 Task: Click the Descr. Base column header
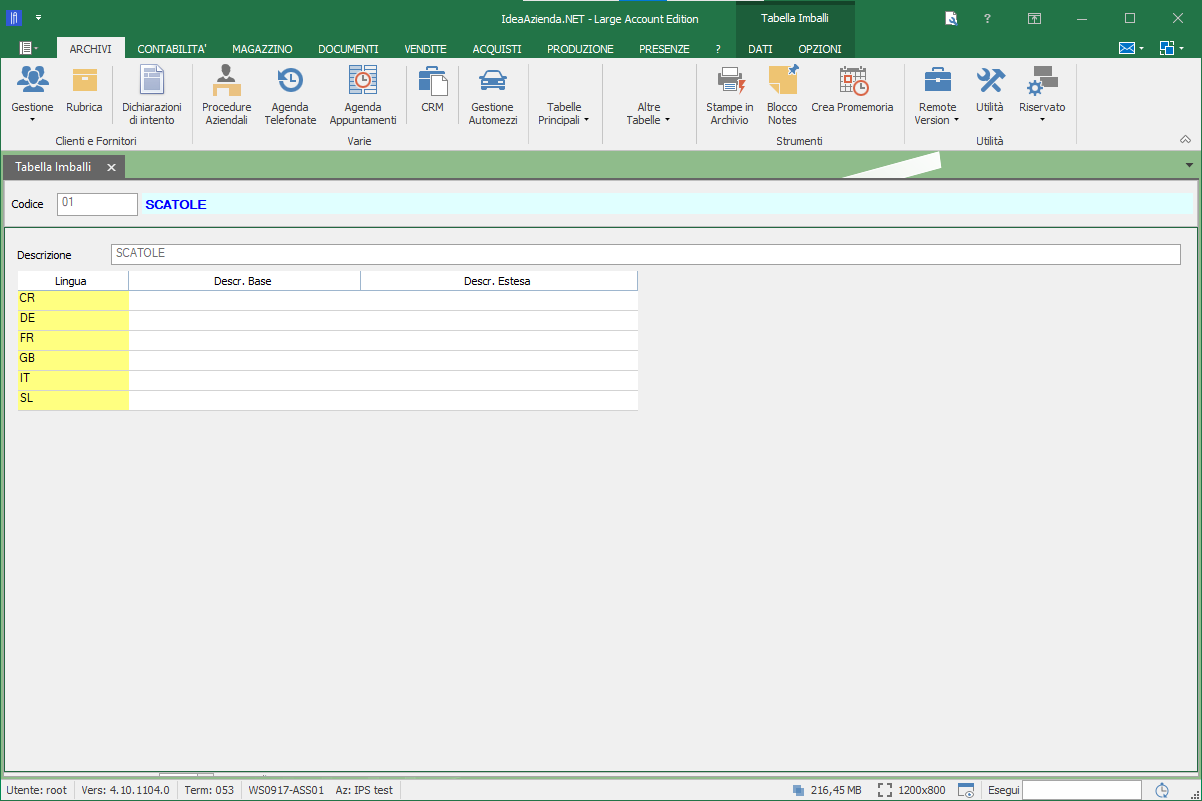point(243,281)
